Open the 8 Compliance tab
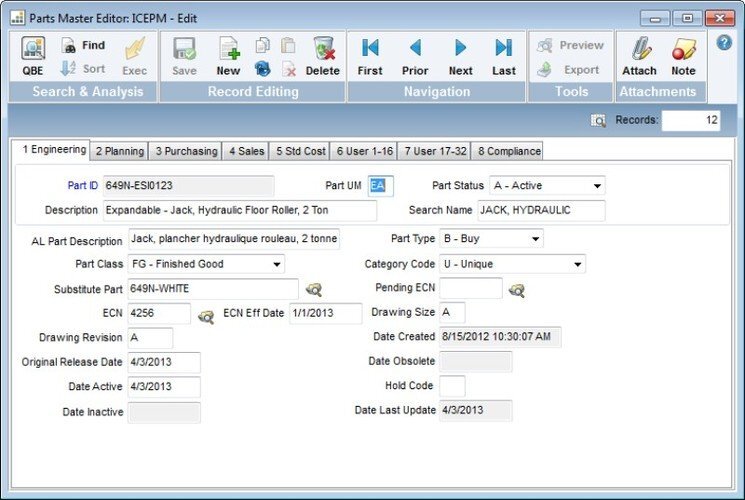The image size is (745, 500). click(x=509, y=151)
